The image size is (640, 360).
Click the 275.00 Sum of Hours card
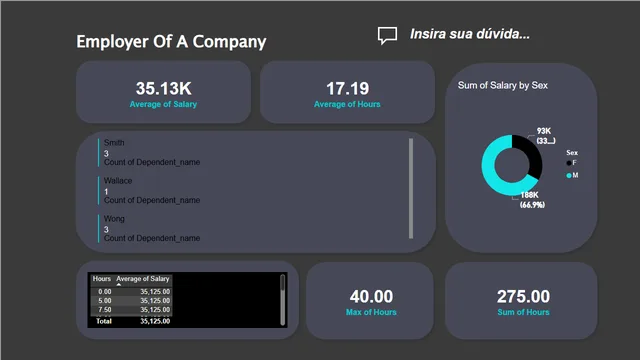tap(522, 300)
